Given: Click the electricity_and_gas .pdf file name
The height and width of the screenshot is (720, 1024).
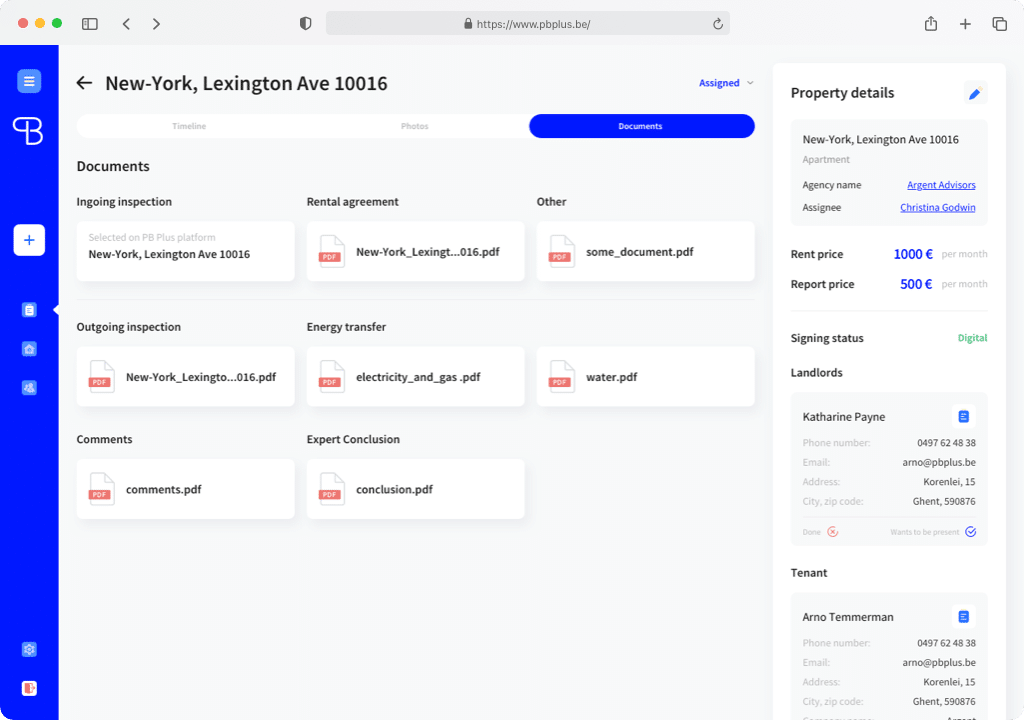Looking at the screenshot, I should 418,377.
